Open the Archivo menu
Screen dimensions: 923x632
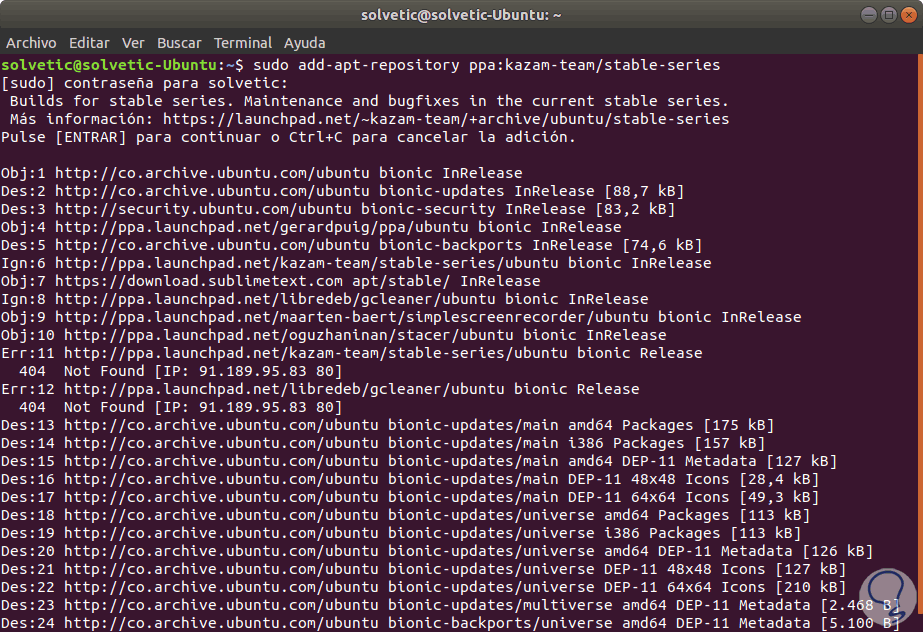31,43
